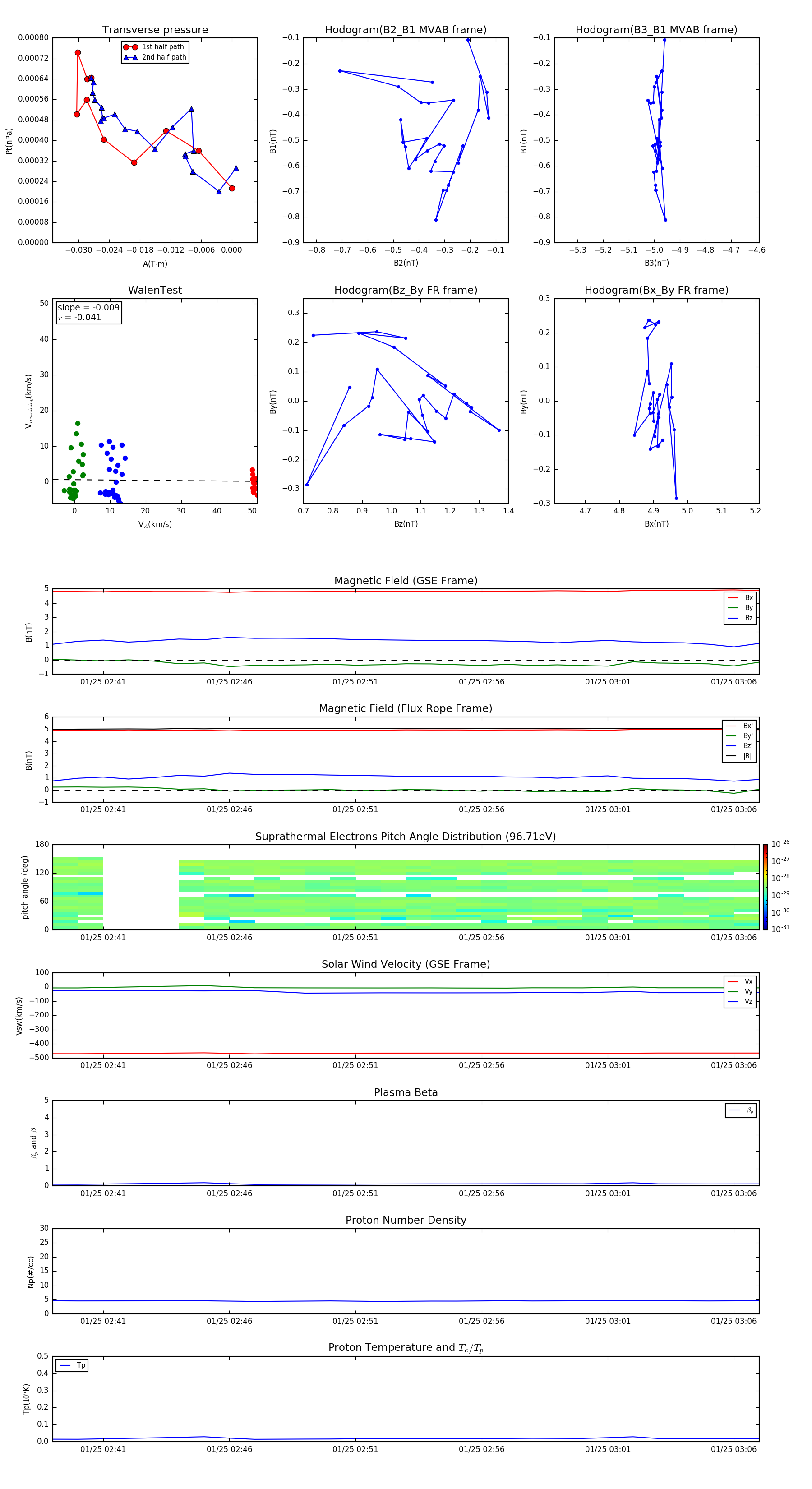Click the 'Bx(nT)' x-axis label
This screenshot has height=1489, width=812.
coord(656,524)
